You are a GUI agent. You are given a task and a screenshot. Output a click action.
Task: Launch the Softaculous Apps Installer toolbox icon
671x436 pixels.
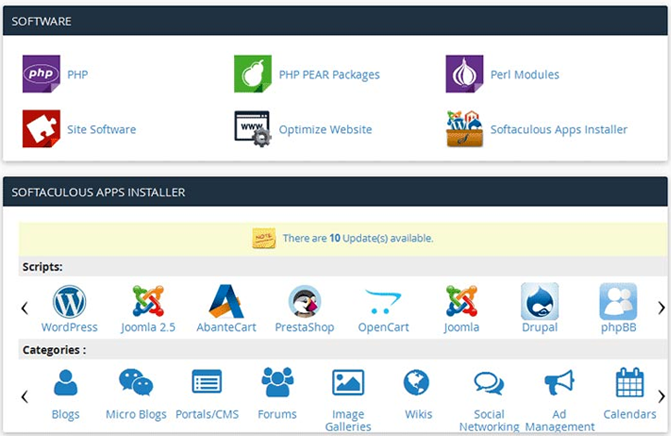(x=464, y=129)
